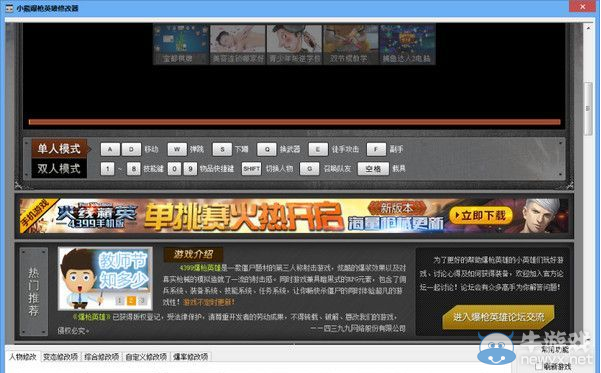Select the 爆率修改项 tab

click(x=190, y=357)
